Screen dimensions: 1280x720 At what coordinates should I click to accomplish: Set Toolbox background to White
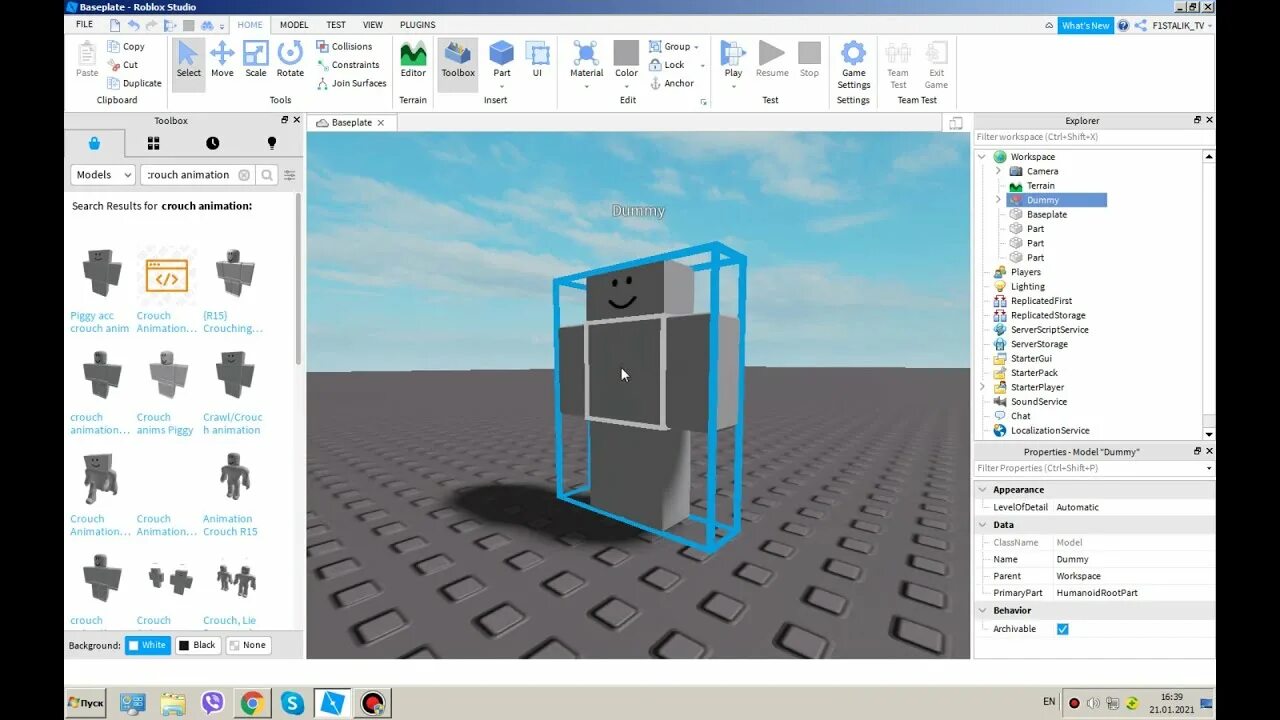(x=147, y=645)
